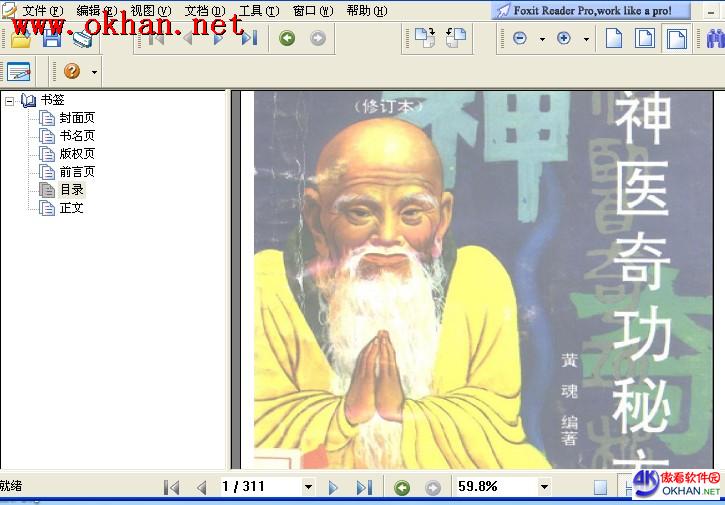
Task: Jump to last page in status bar
Action: (364, 487)
